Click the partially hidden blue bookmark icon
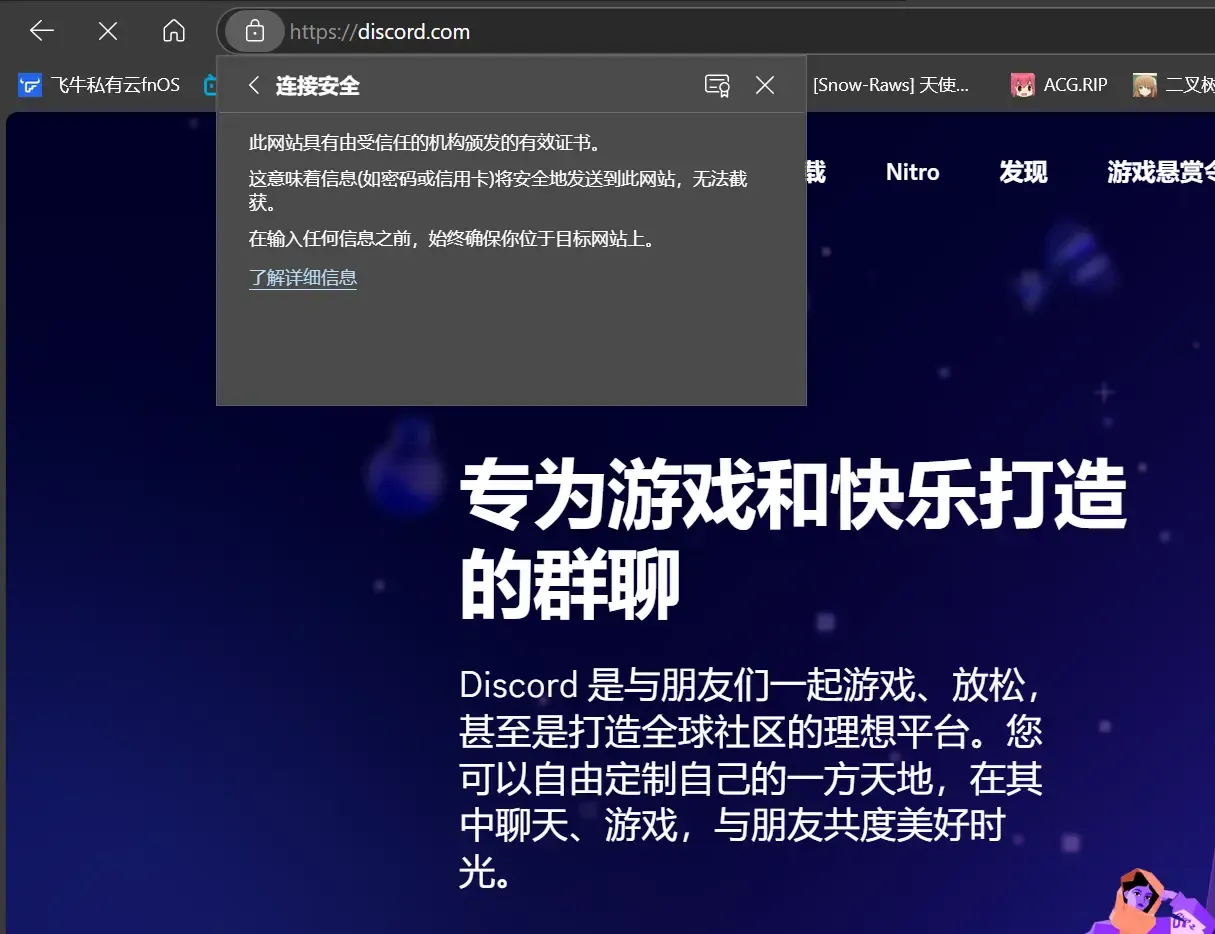This screenshot has height=934, width=1215. 210,85
